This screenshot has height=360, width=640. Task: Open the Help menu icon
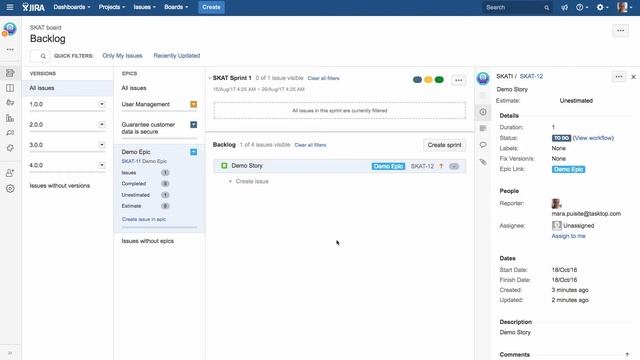tap(582, 7)
